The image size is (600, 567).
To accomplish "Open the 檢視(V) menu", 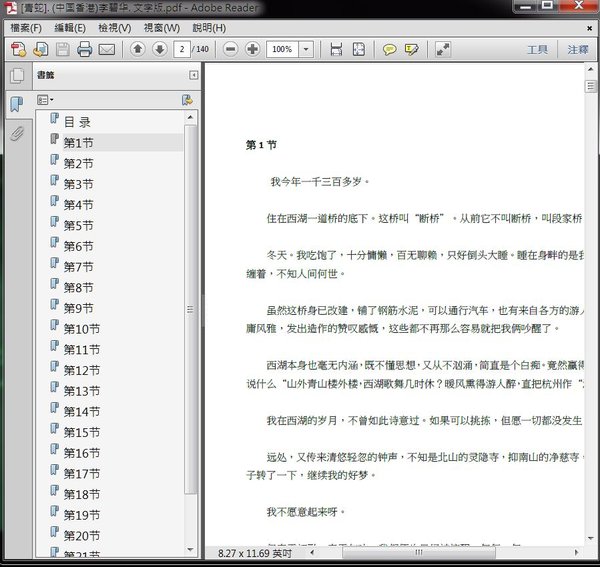I will (114, 28).
